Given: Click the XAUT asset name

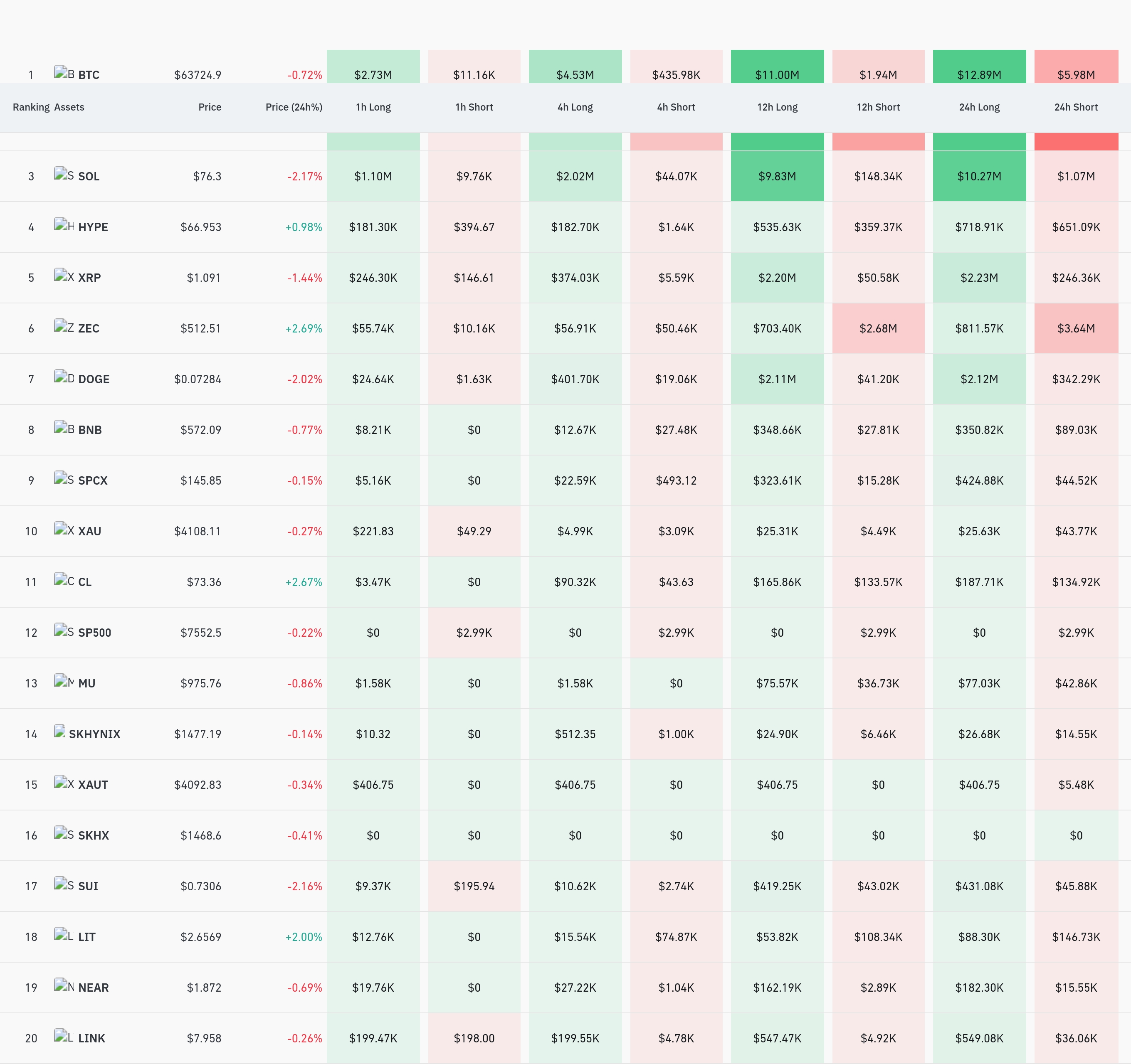Looking at the screenshot, I should 93,785.
